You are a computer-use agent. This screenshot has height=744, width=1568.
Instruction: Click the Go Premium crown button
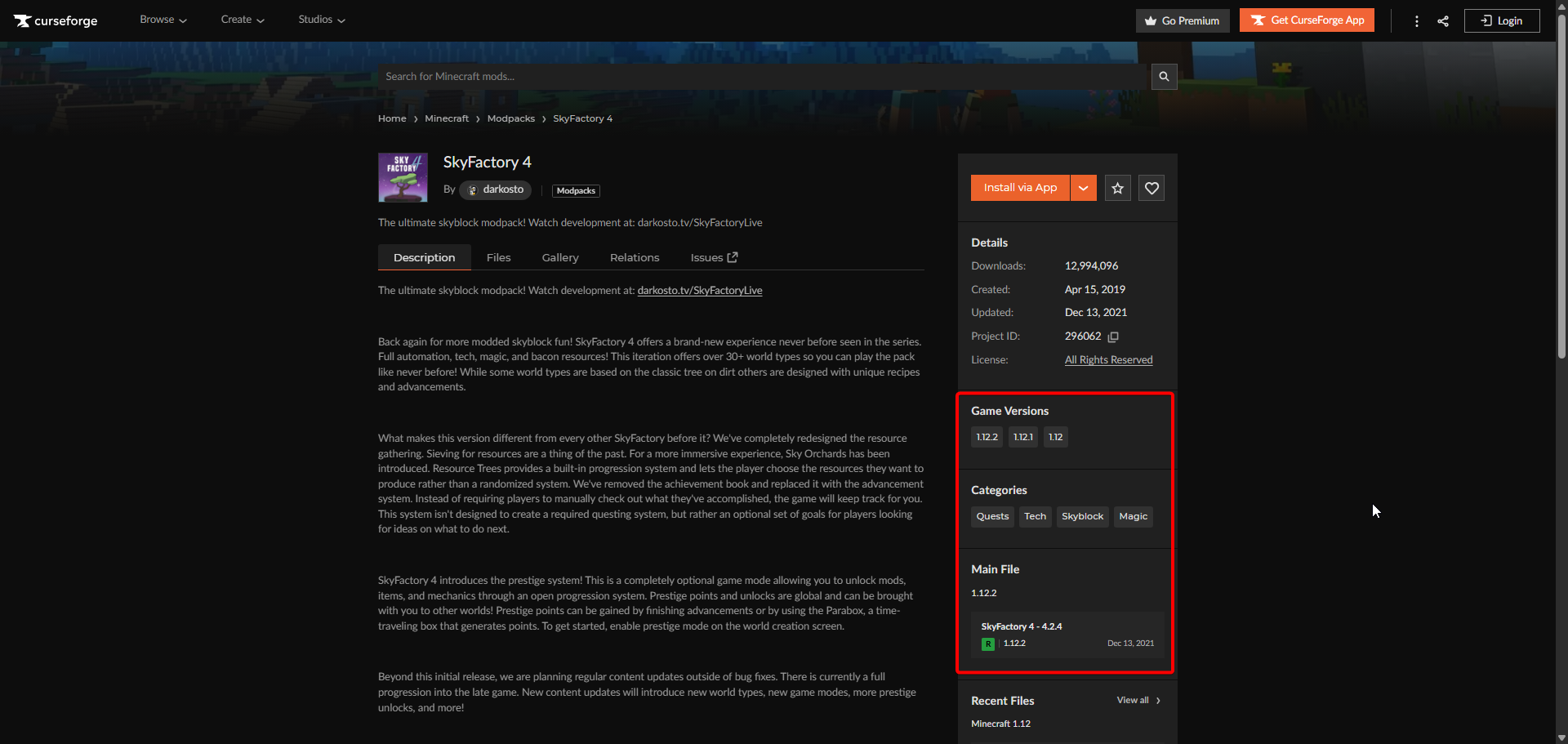(1182, 21)
